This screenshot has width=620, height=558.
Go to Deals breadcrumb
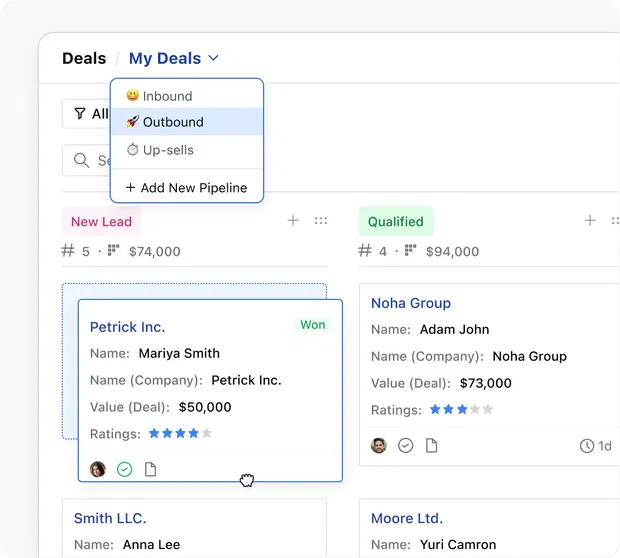coord(84,59)
